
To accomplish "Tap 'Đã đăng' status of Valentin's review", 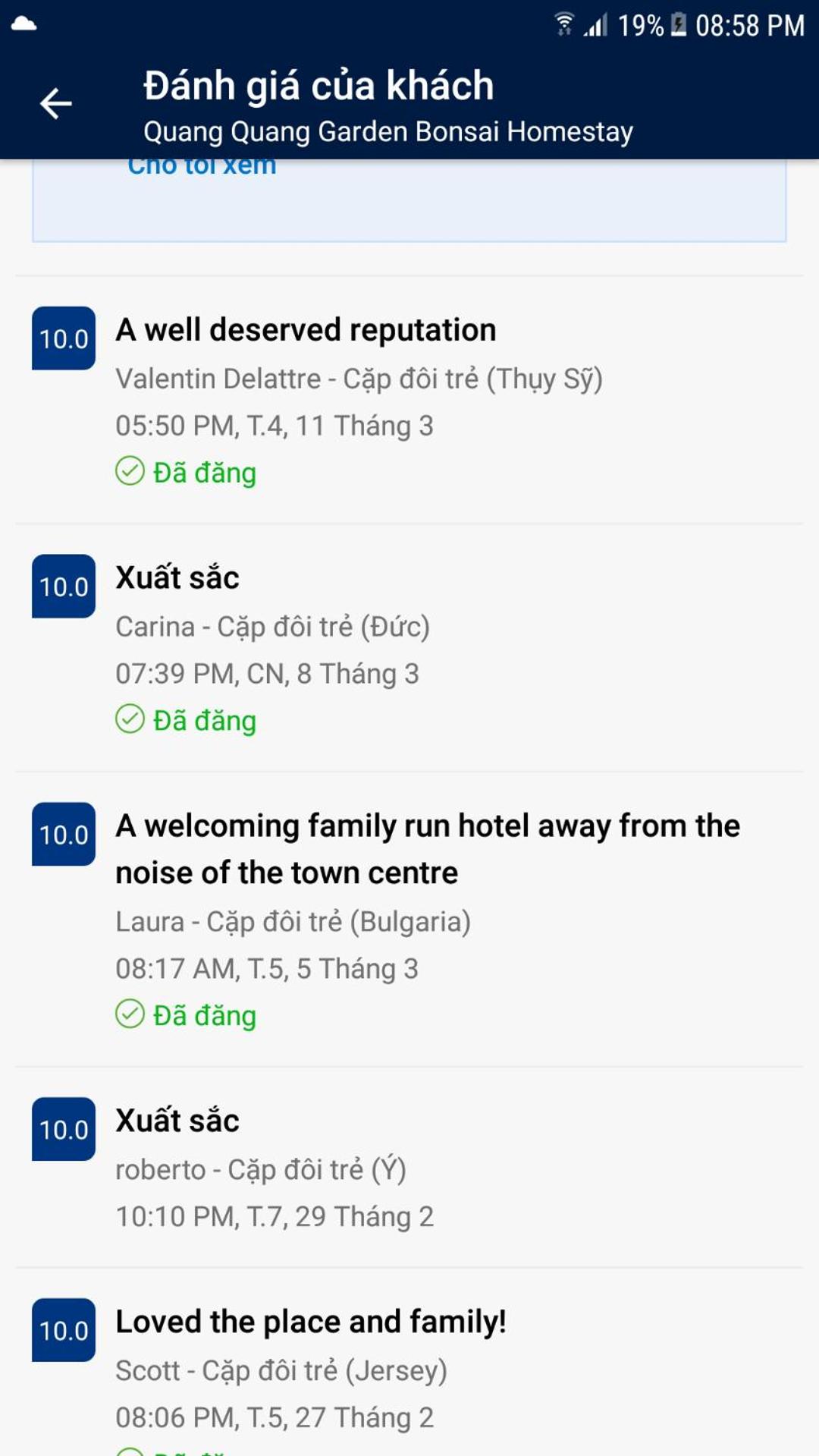I will (205, 473).
